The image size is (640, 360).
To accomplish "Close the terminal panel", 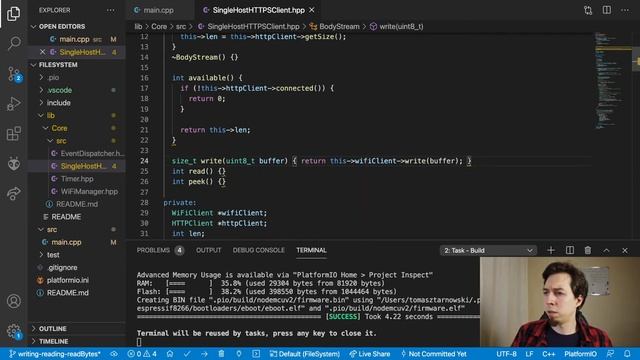I will click(625, 250).
